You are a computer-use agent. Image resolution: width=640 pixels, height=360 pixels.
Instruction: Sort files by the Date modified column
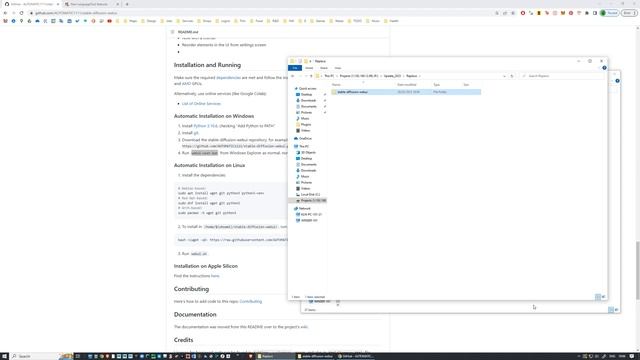(407, 85)
